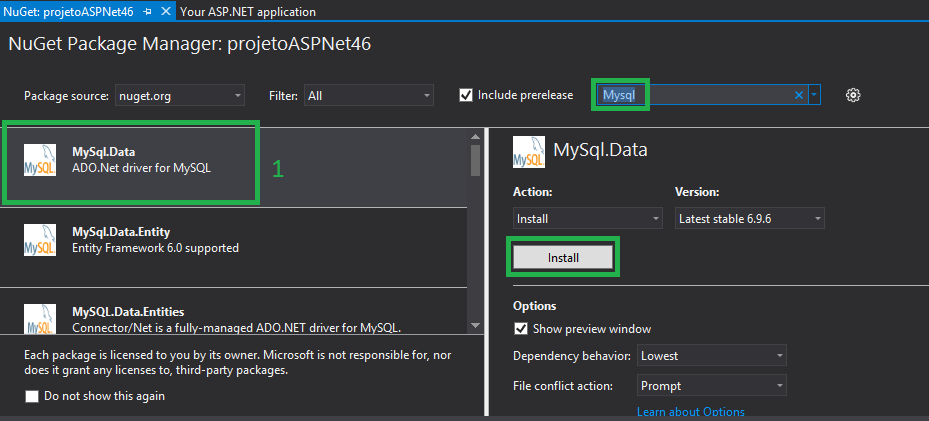Click the NuGet Package Manager page title
Screen dimensions: 929x421
point(190,44)
